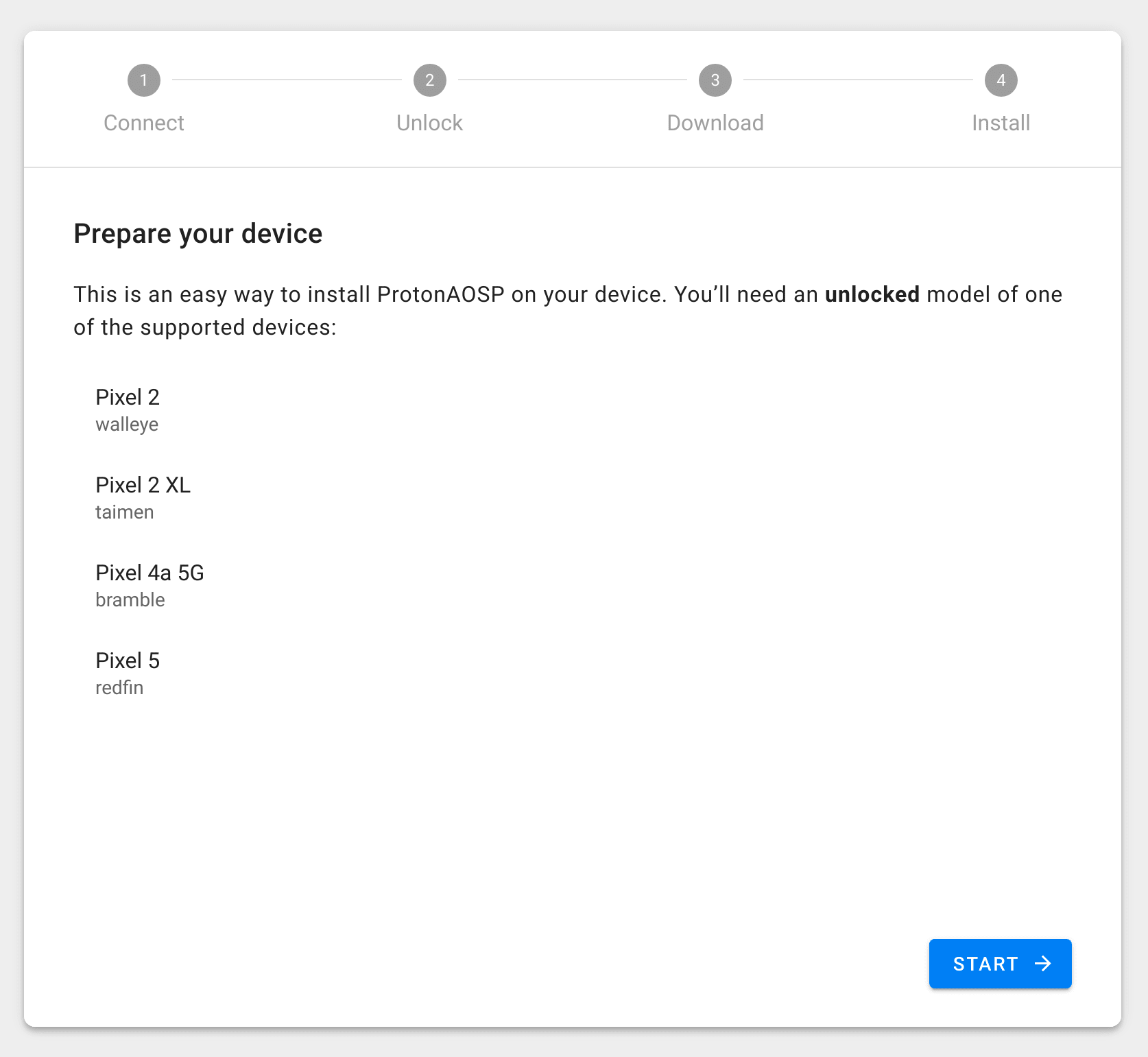Click the step 4 circle icon
Image resolution: width=1148 pixels, height=1057 pixels.
[x=1001, y=80]
